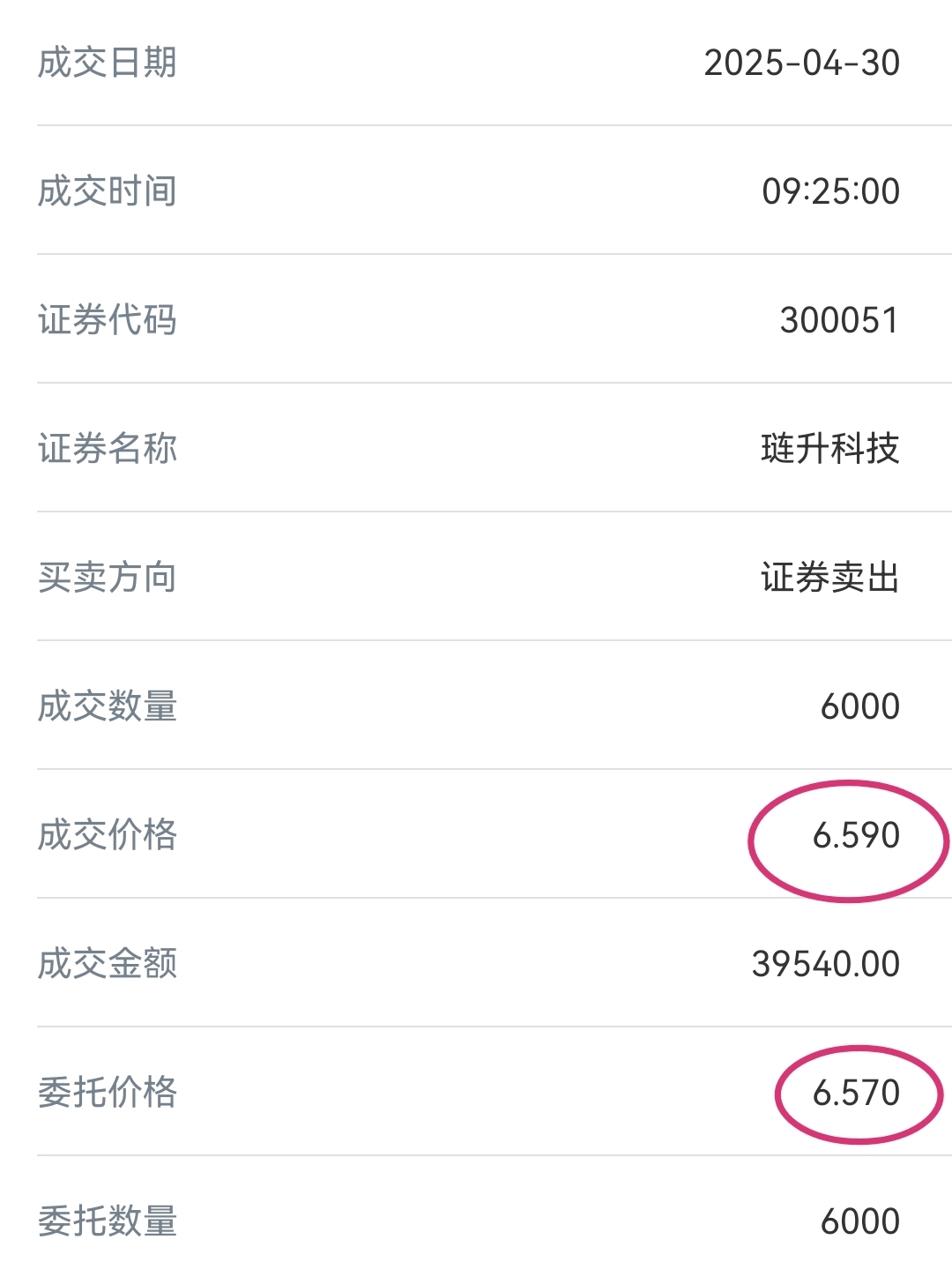Tap the 证券名称 label

(x=108, y=449)
